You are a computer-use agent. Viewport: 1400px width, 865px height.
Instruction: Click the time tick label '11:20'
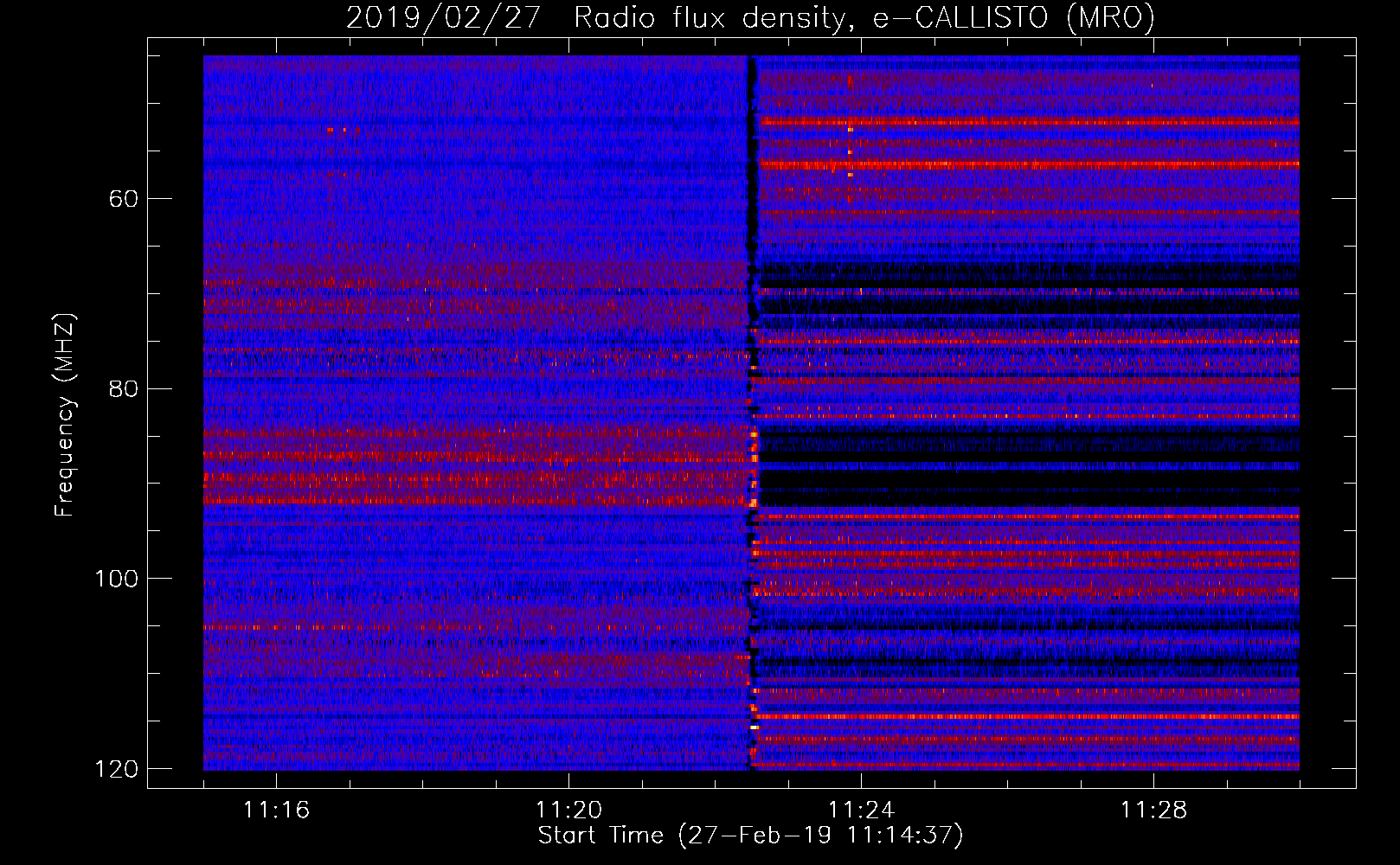[568, 811]
